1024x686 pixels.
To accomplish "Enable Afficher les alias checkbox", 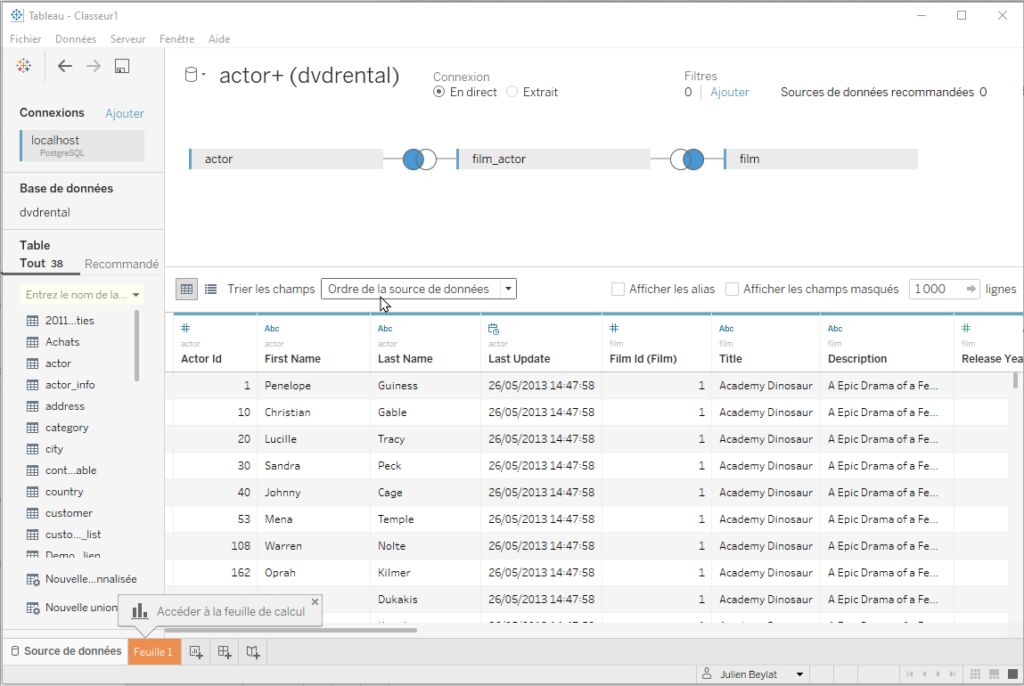I will pyautogui.click(x=618, y=289).
